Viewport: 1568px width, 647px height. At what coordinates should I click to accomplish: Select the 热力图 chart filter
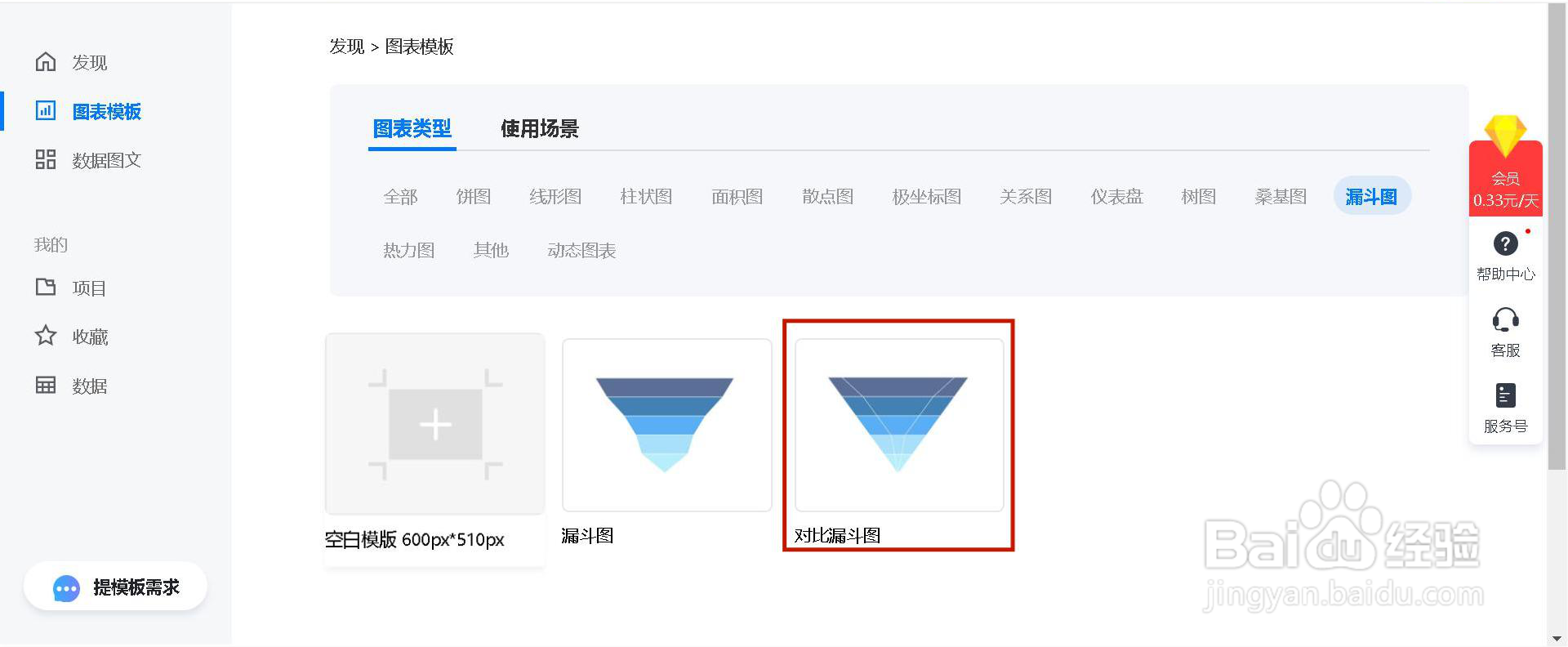409,251
